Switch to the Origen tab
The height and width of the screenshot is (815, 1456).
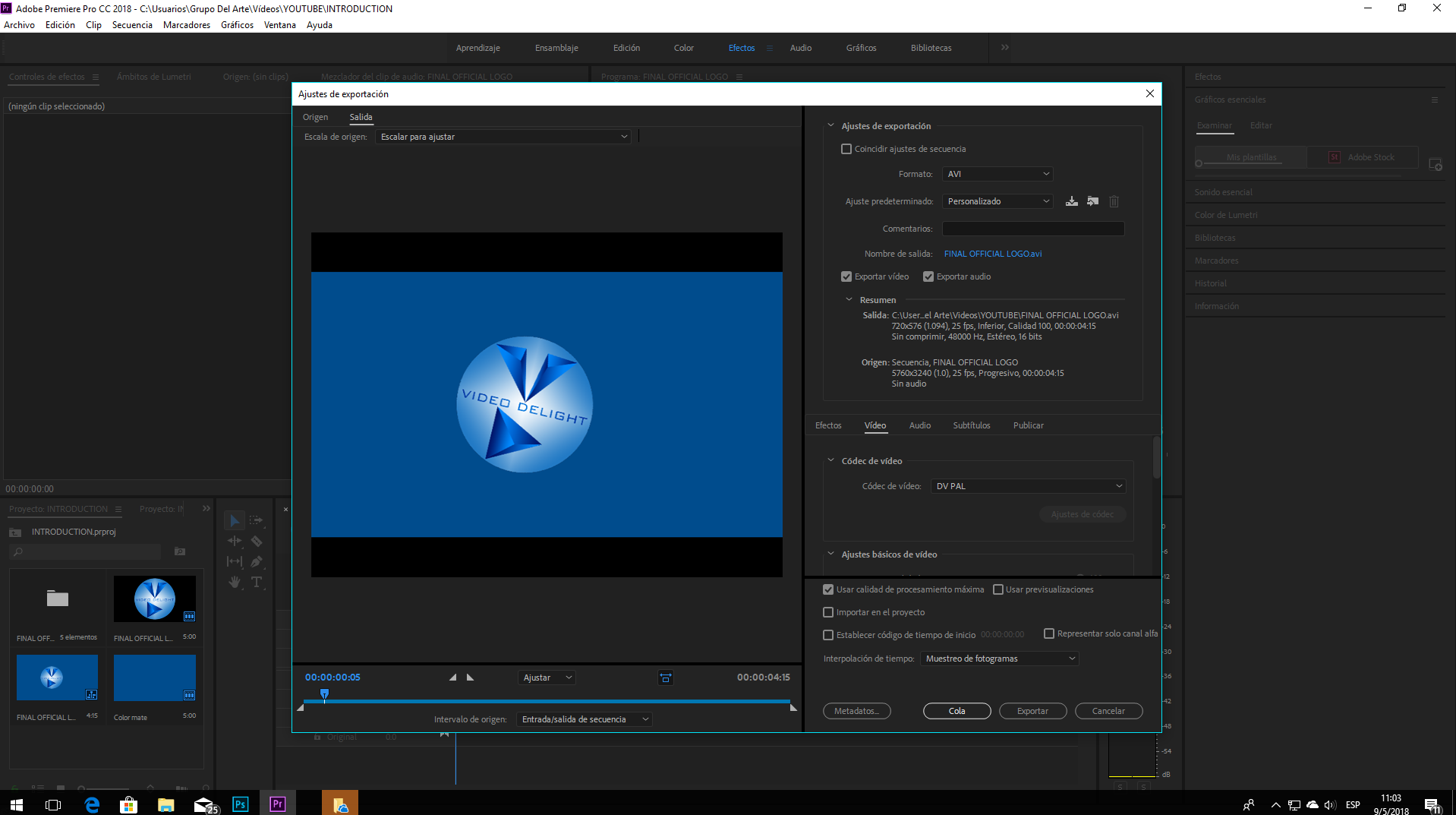(315, 117)
